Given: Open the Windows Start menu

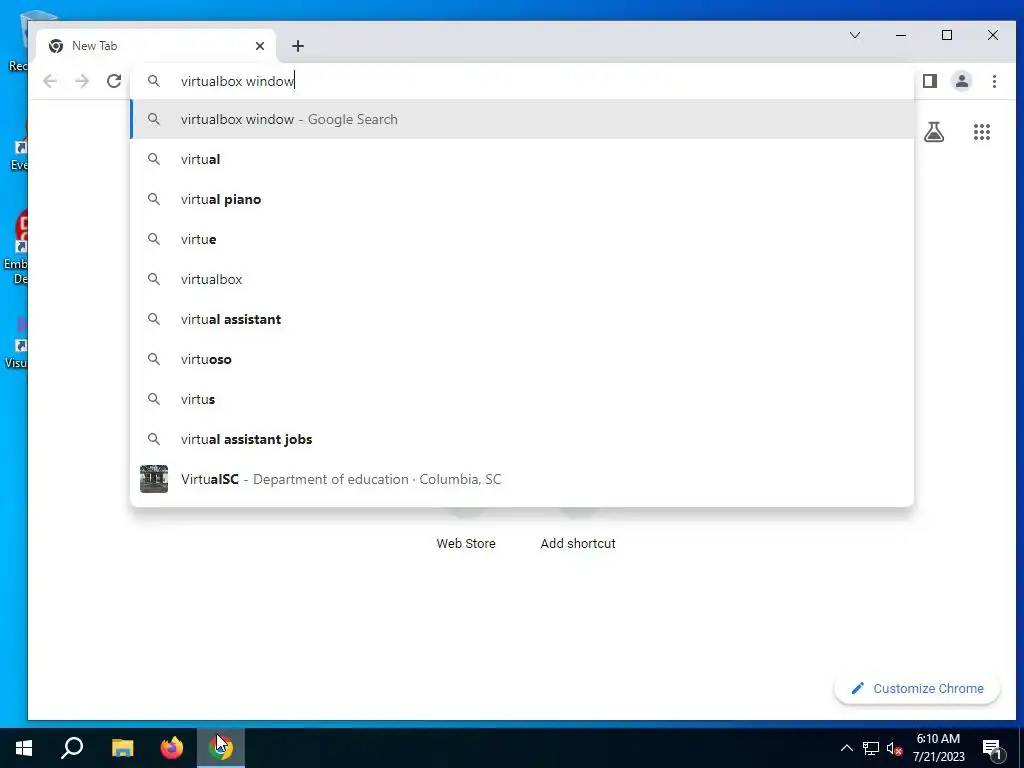Looking at the screenshot, I should [24, 748].
